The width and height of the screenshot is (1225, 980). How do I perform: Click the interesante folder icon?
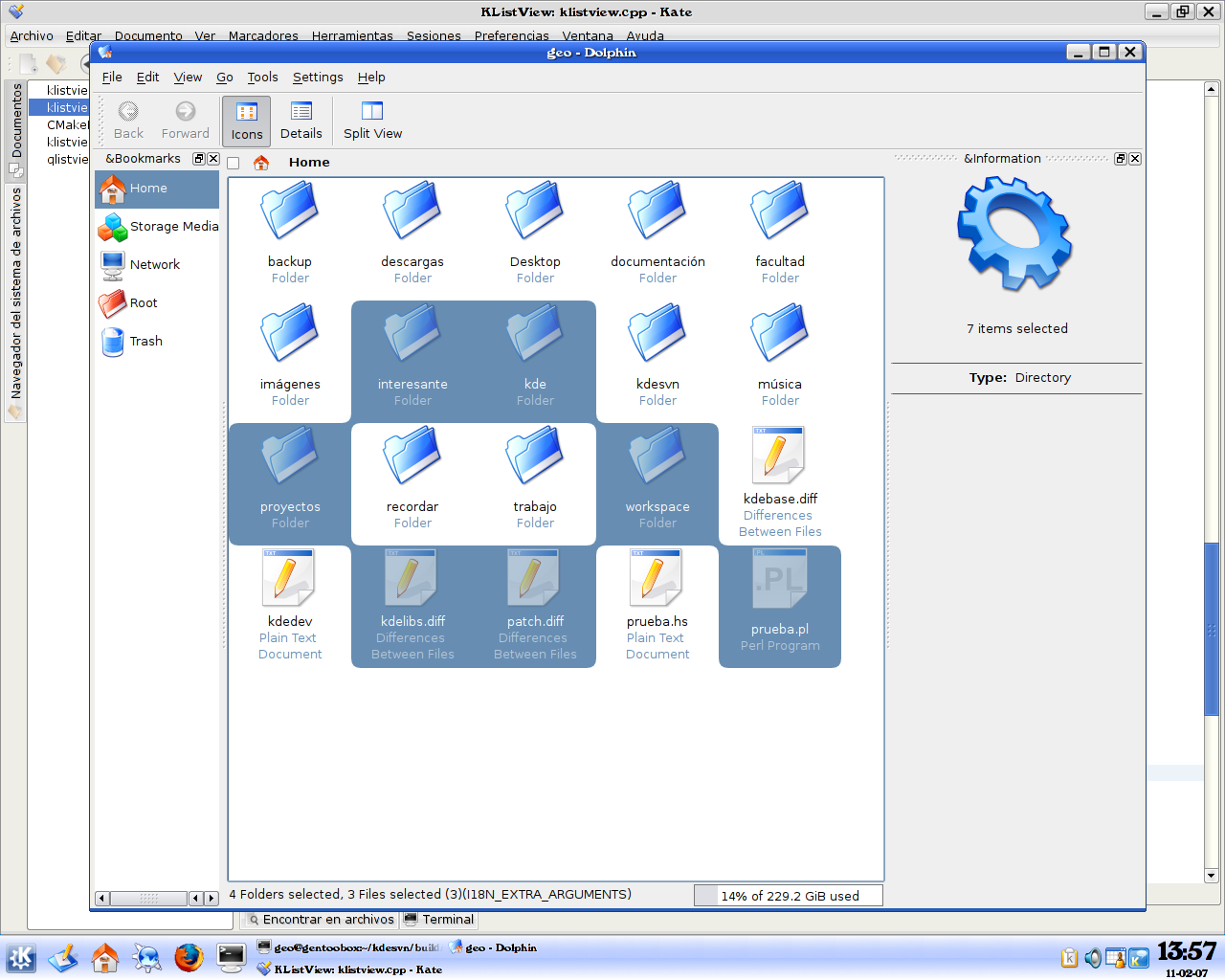click(412, 333)
